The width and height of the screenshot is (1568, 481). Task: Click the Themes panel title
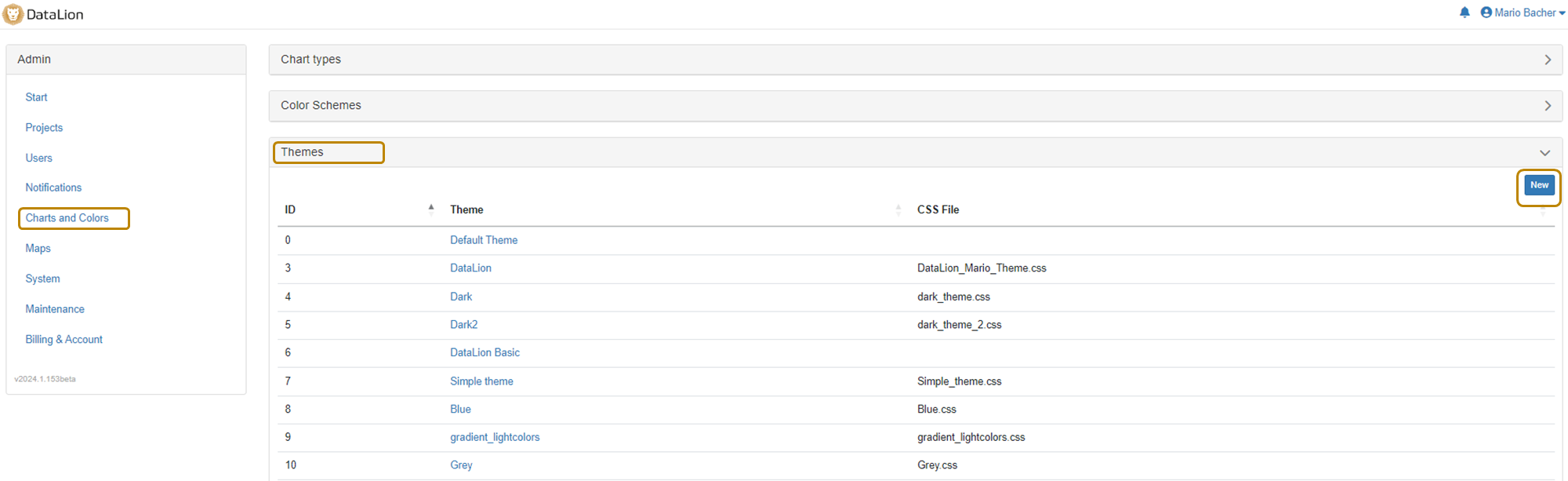(302, 152)
